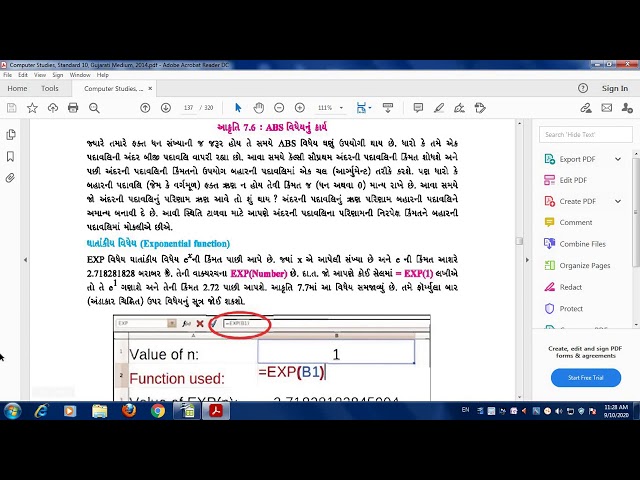Open the Sign menu
The width and height of the screenshot is (640, 480).
point(58,75)
